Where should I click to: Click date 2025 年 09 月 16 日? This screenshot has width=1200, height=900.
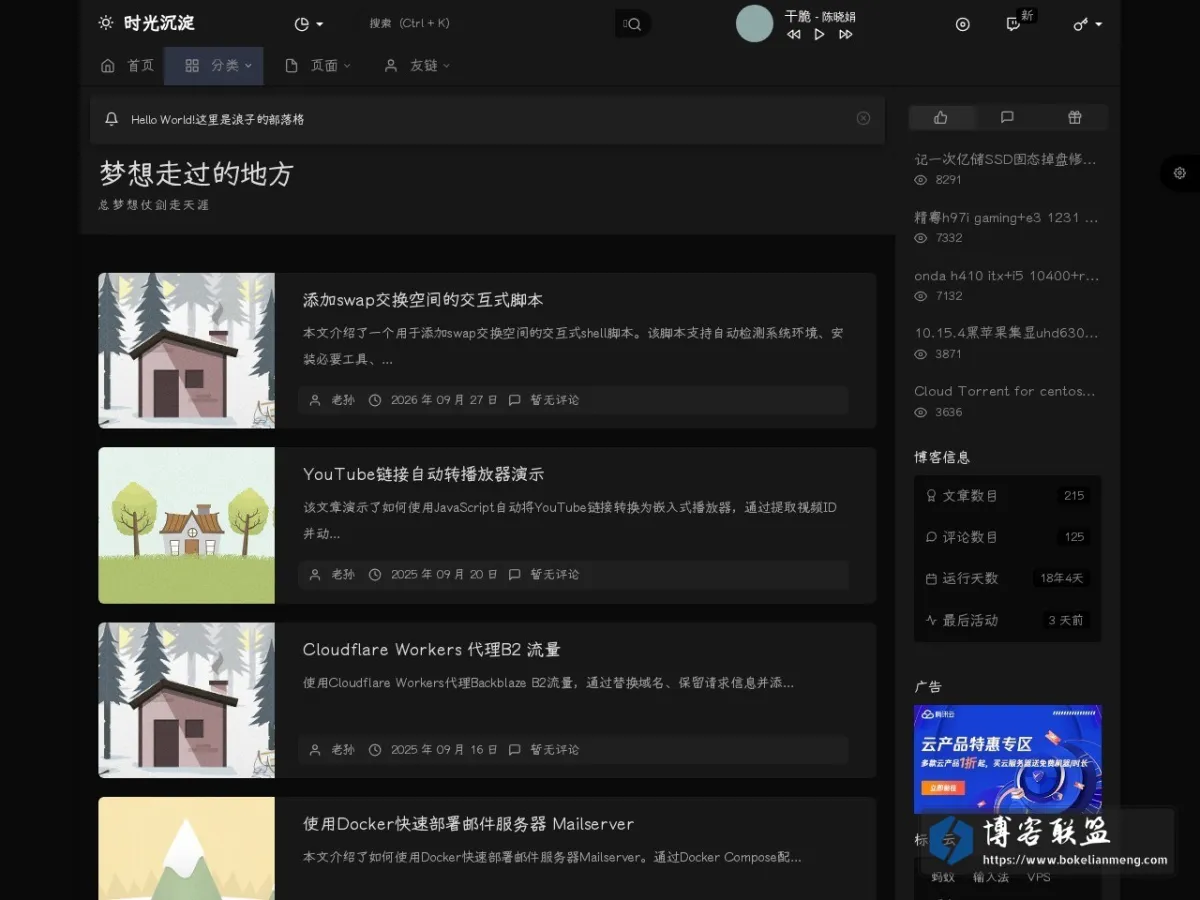pos(444,749)
